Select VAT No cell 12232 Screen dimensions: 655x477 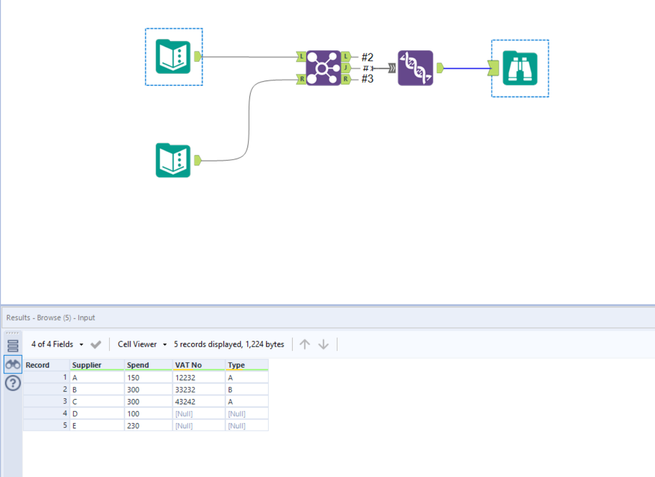199,378
